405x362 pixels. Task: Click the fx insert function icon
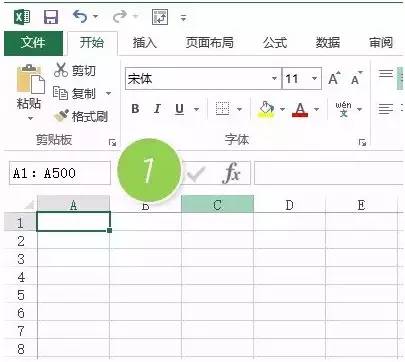pyautogui.click(x=232, y=173)
